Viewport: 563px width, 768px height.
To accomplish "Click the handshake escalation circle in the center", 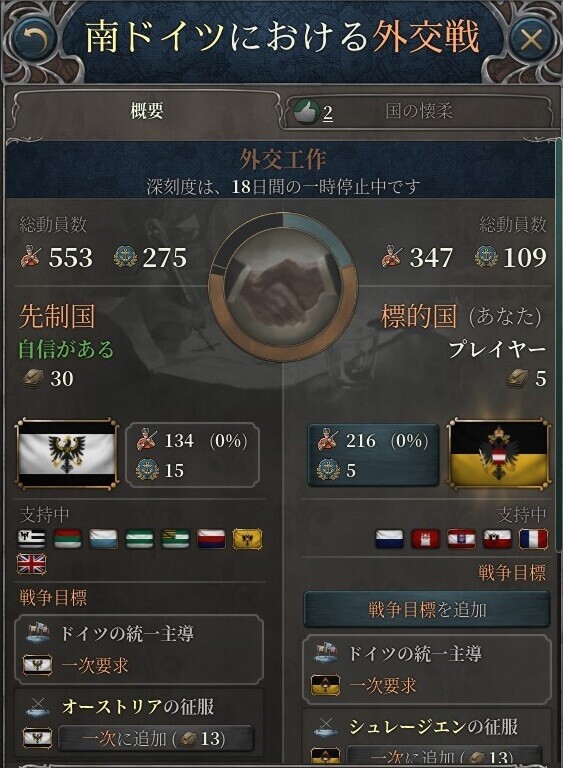I will point(283,287).
